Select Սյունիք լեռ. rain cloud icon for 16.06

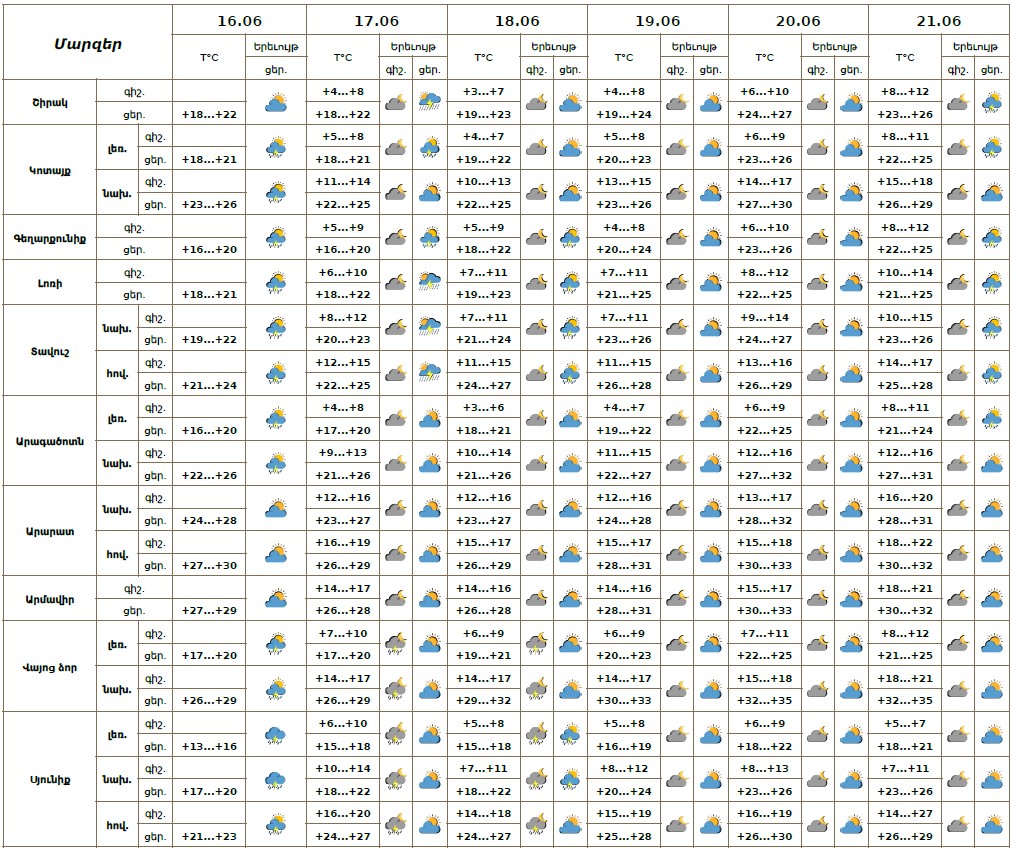point(276,734)
